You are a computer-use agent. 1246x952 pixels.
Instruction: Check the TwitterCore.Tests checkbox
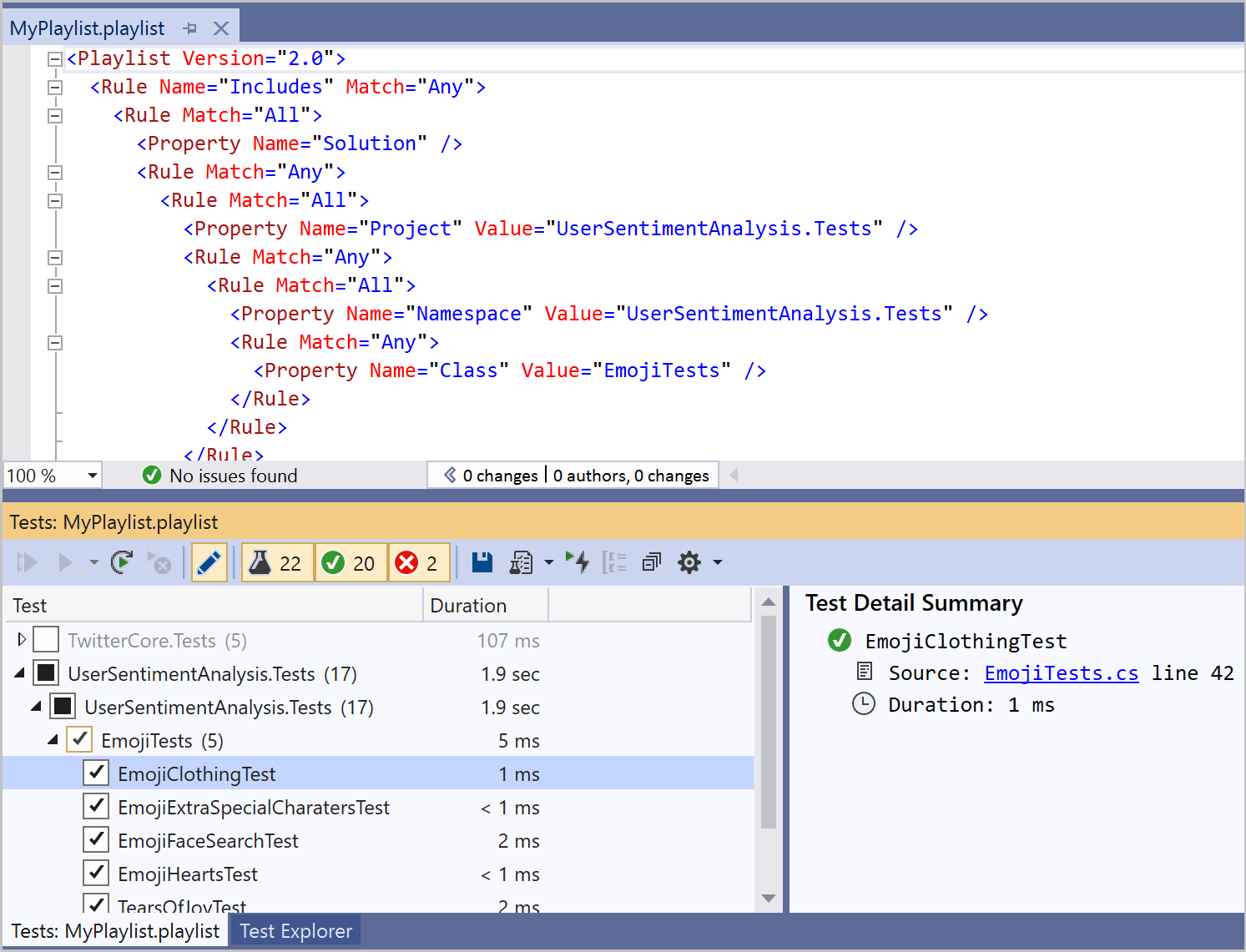tap(46, 640)
